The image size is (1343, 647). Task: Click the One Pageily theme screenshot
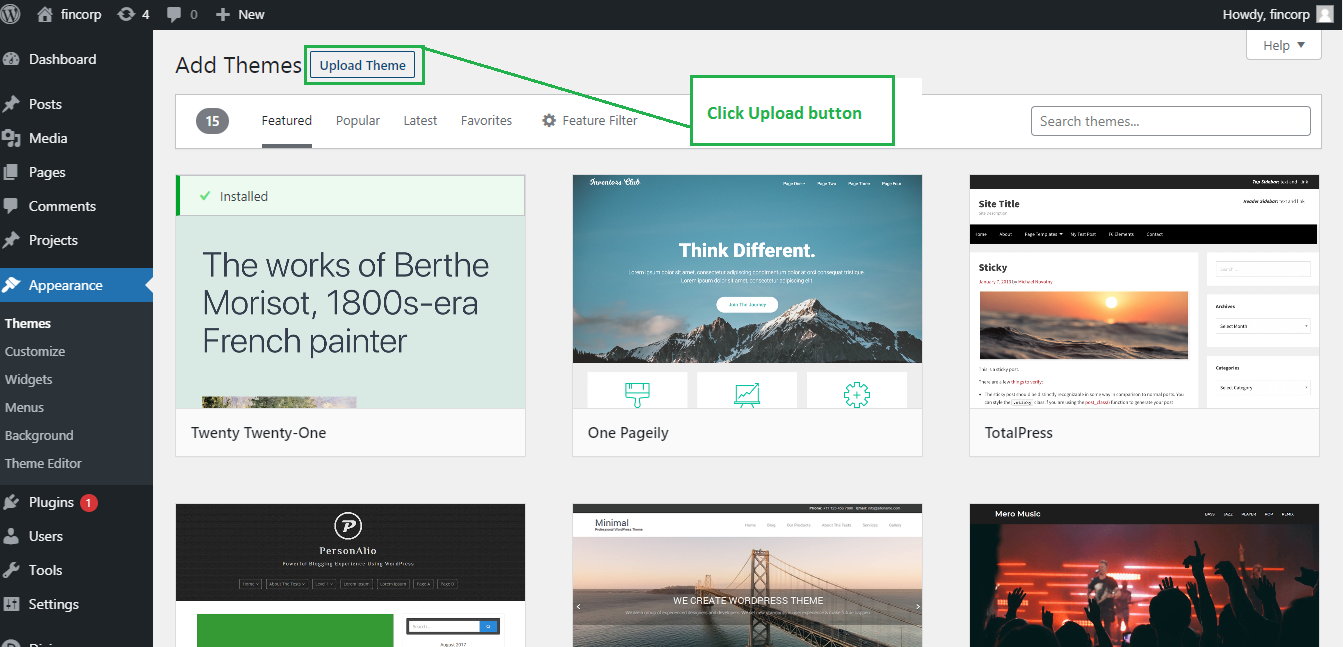pyautogui.click(x=747, y=292)
